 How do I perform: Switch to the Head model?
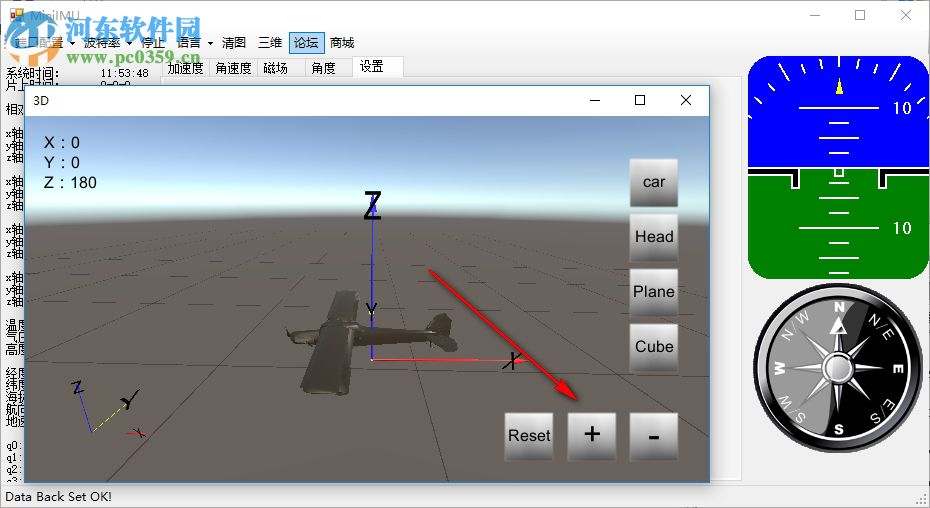pos(654,237)
